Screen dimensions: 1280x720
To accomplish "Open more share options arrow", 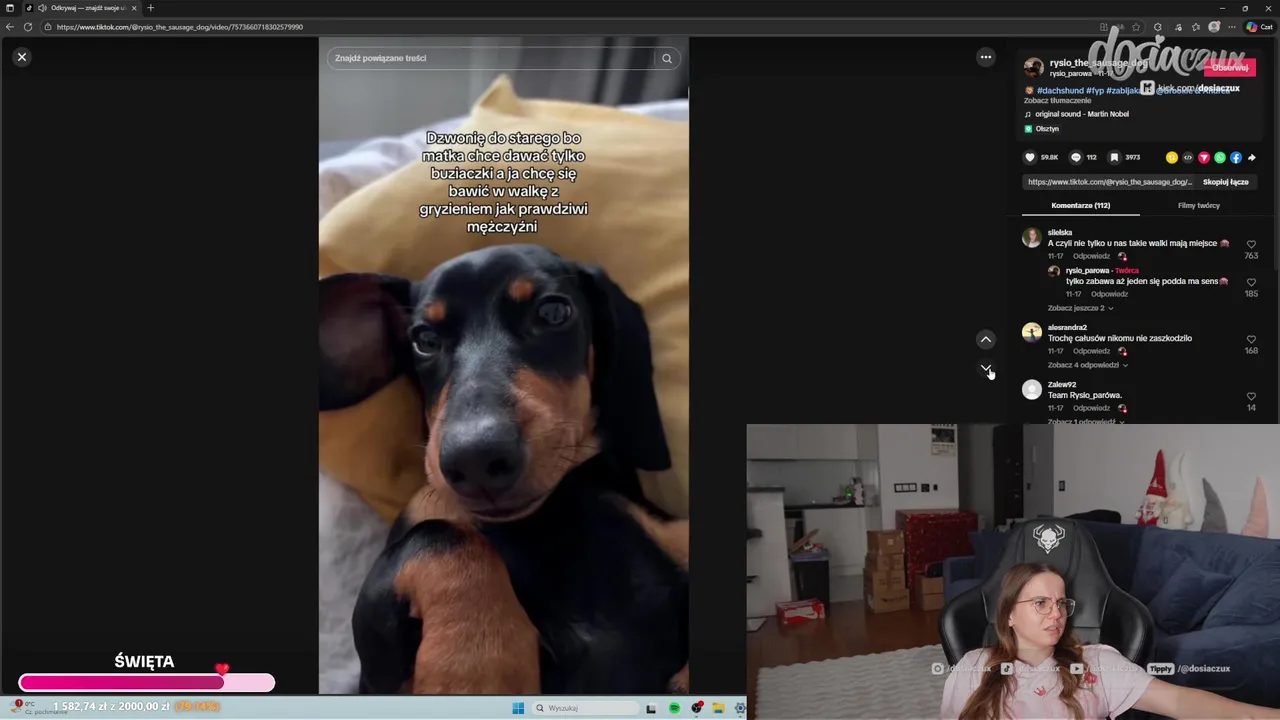I will pos(1252,157).
